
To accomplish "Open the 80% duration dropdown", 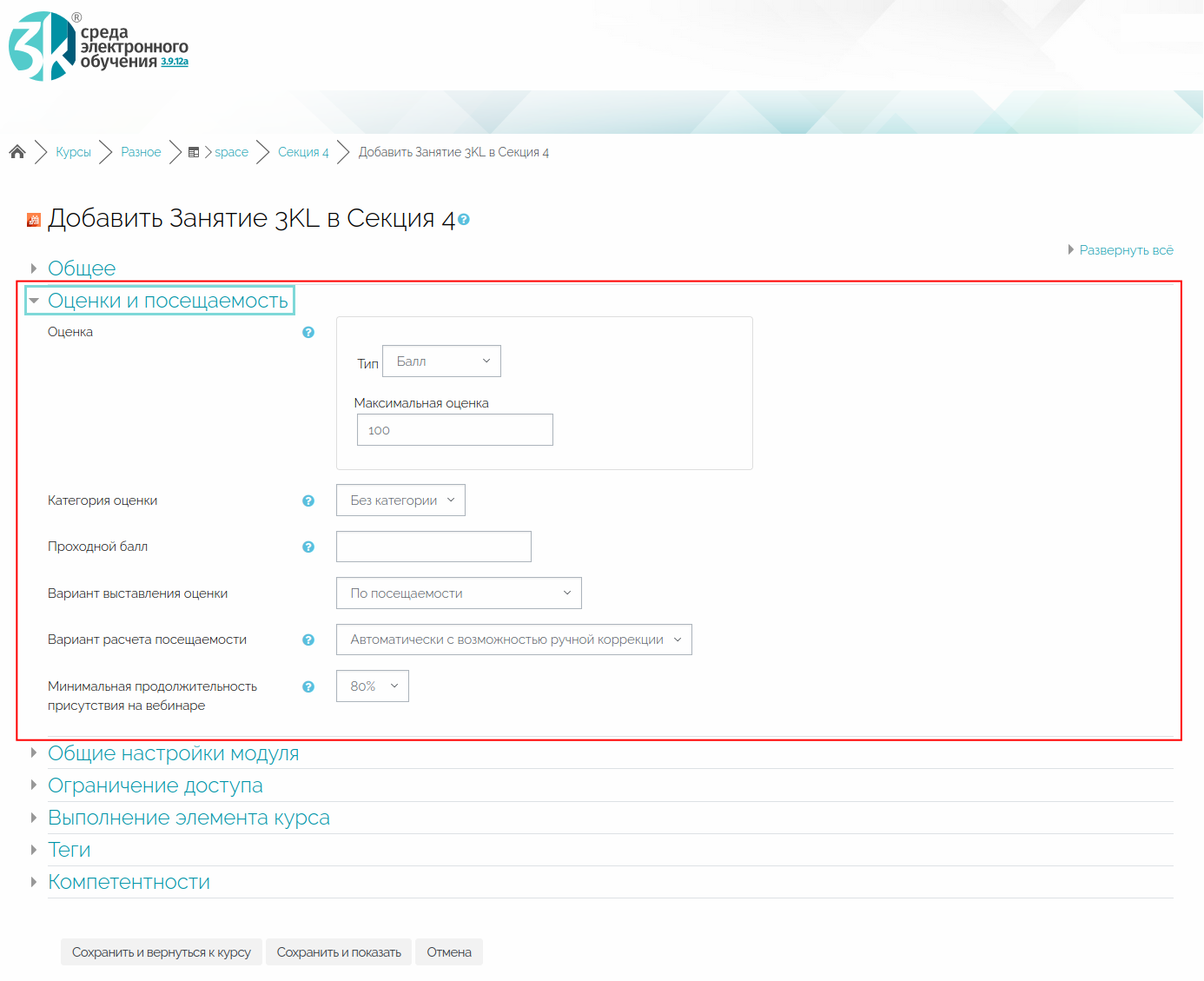I will [372, 686].
